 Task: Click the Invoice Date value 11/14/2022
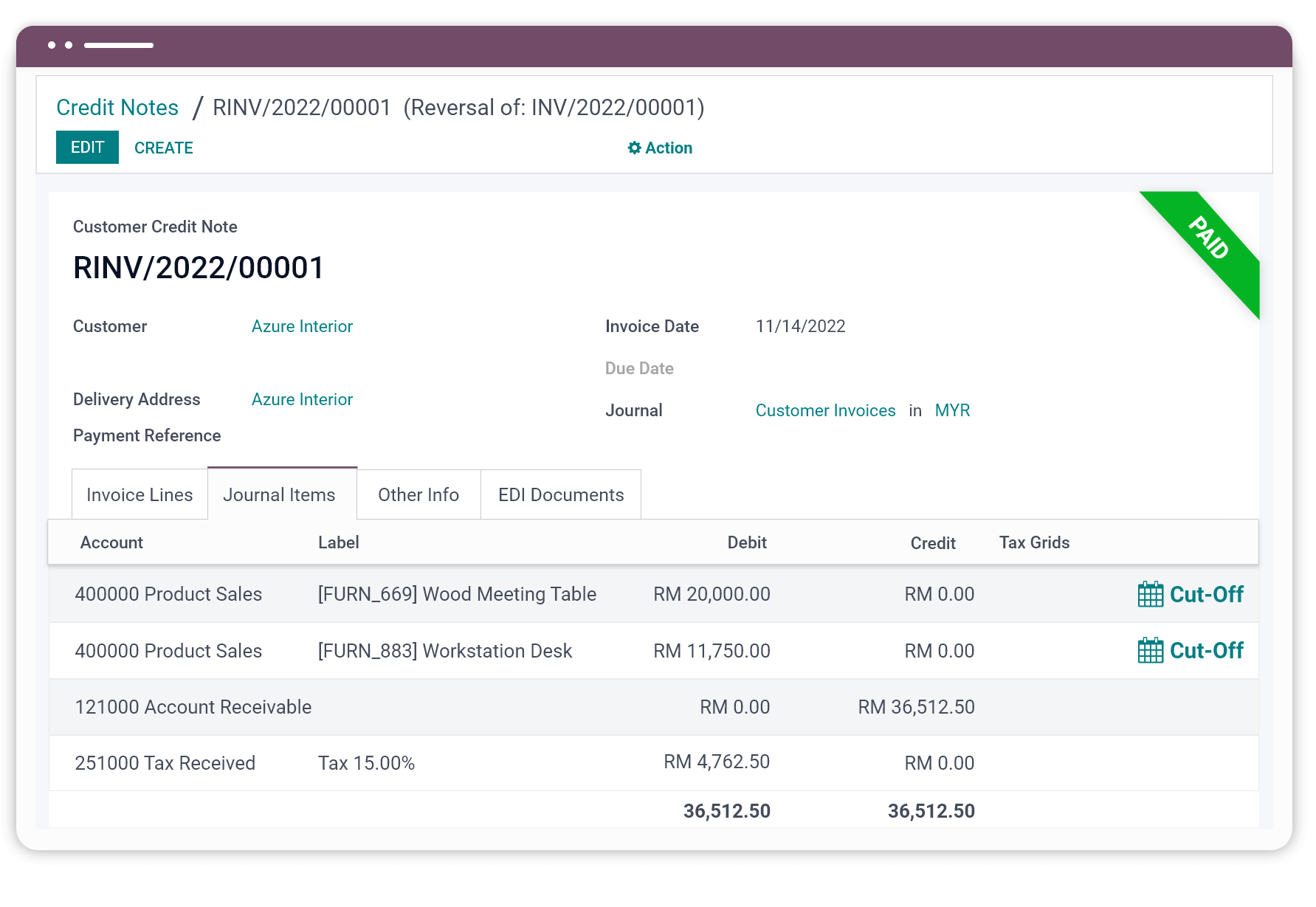tap(801, 326)
